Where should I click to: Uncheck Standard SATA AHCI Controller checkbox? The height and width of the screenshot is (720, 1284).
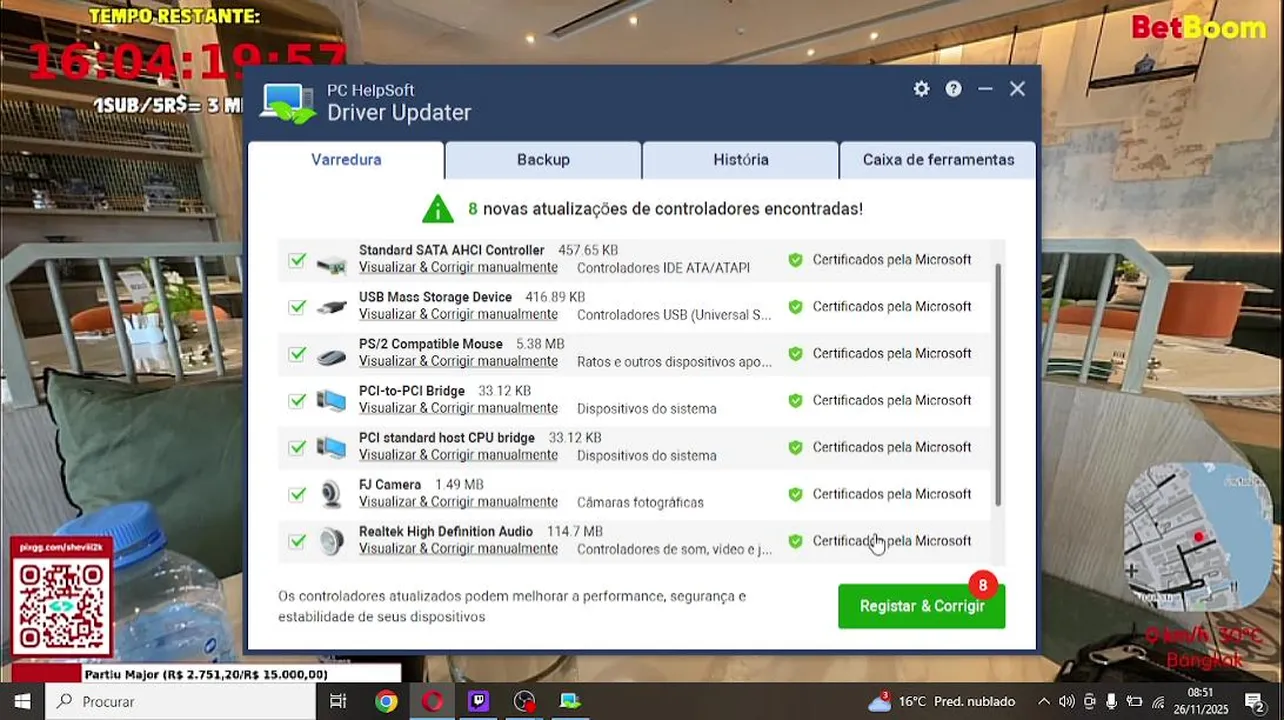pyautogui.click(x=297, y=260)
